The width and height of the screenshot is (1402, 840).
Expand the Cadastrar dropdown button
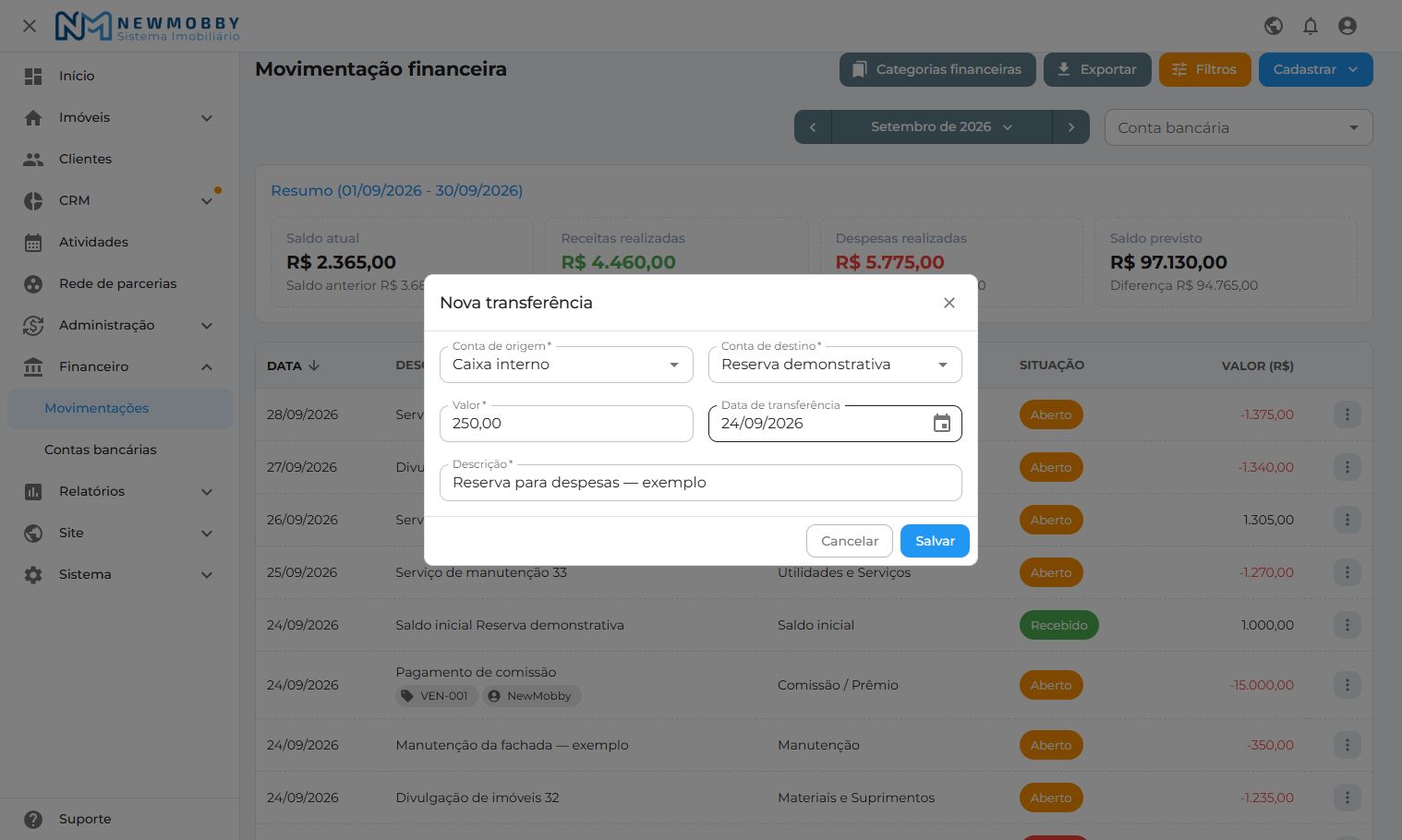(x=1315, y=69)
